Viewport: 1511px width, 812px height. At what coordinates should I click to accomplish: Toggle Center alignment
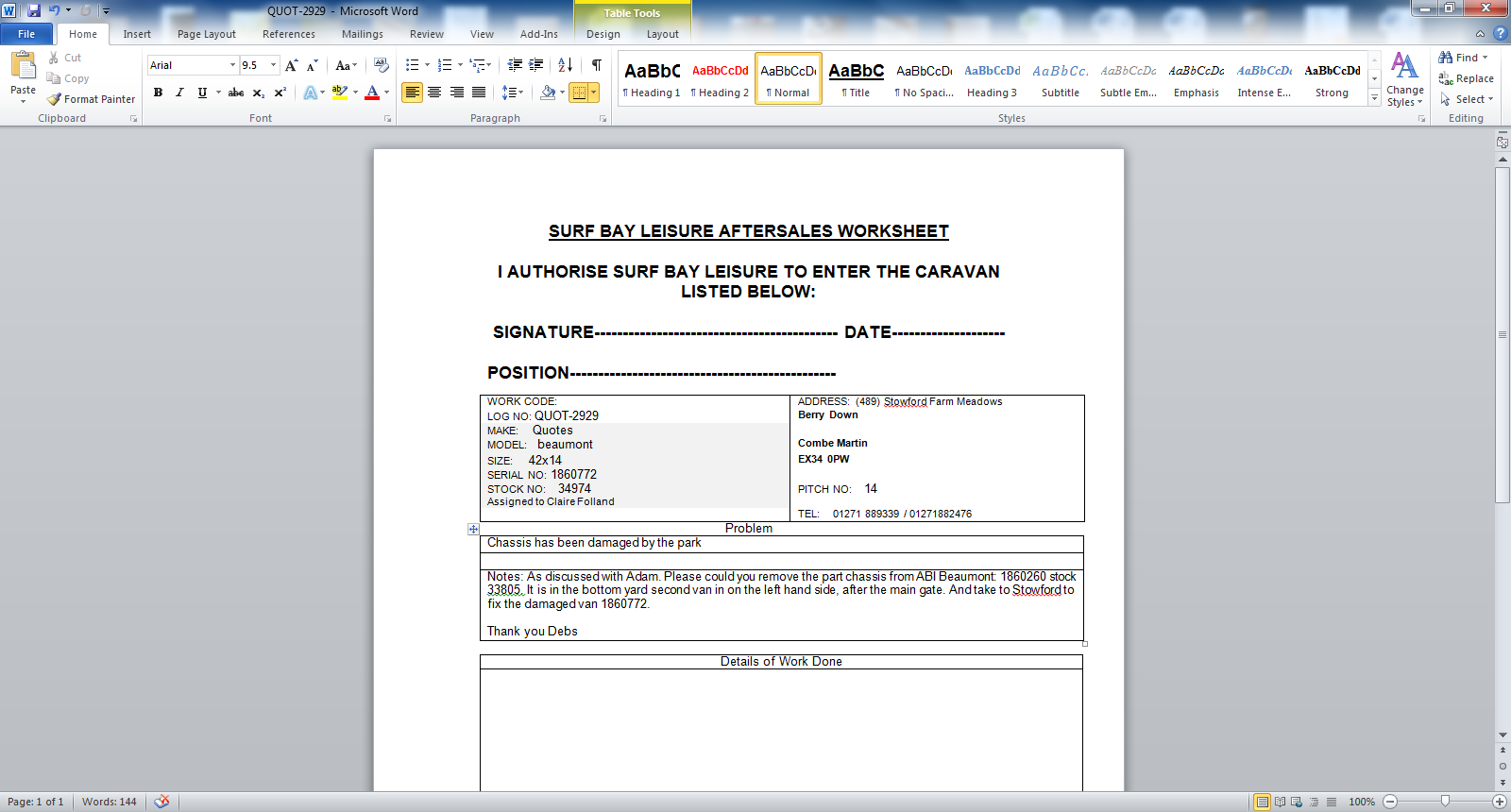tap(434, 93)
